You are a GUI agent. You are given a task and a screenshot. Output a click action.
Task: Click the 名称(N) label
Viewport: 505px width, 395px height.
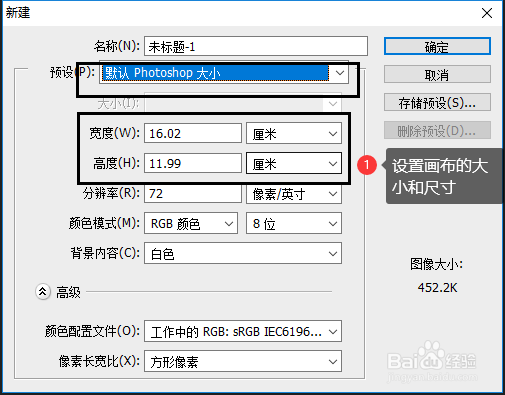click(117, 46)
